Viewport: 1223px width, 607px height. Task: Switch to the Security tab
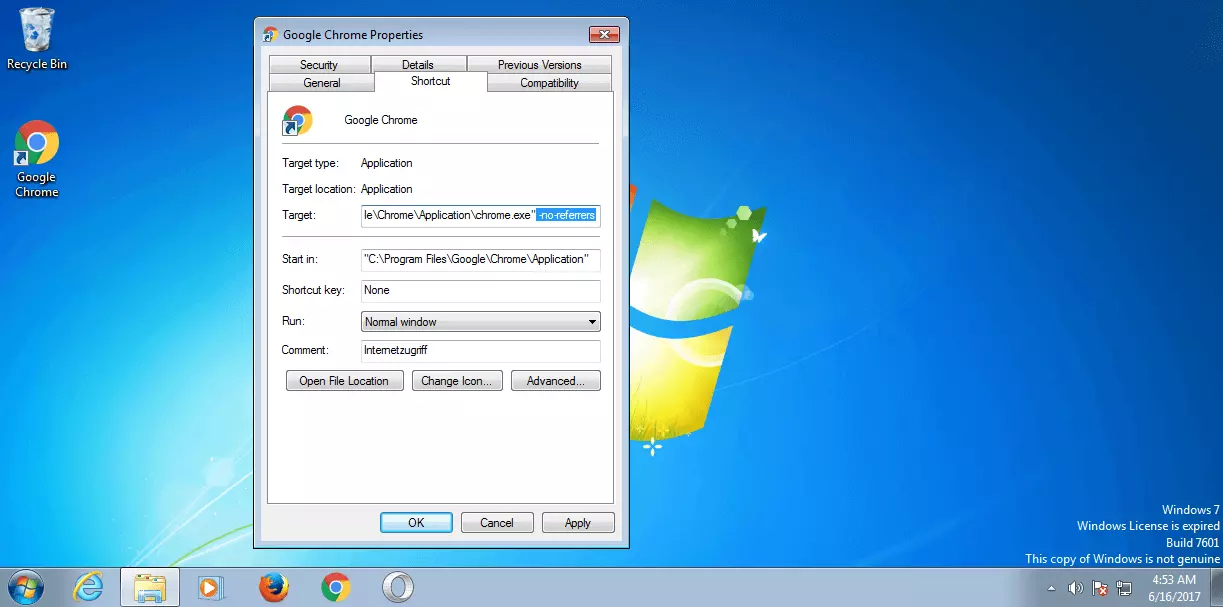319,64
